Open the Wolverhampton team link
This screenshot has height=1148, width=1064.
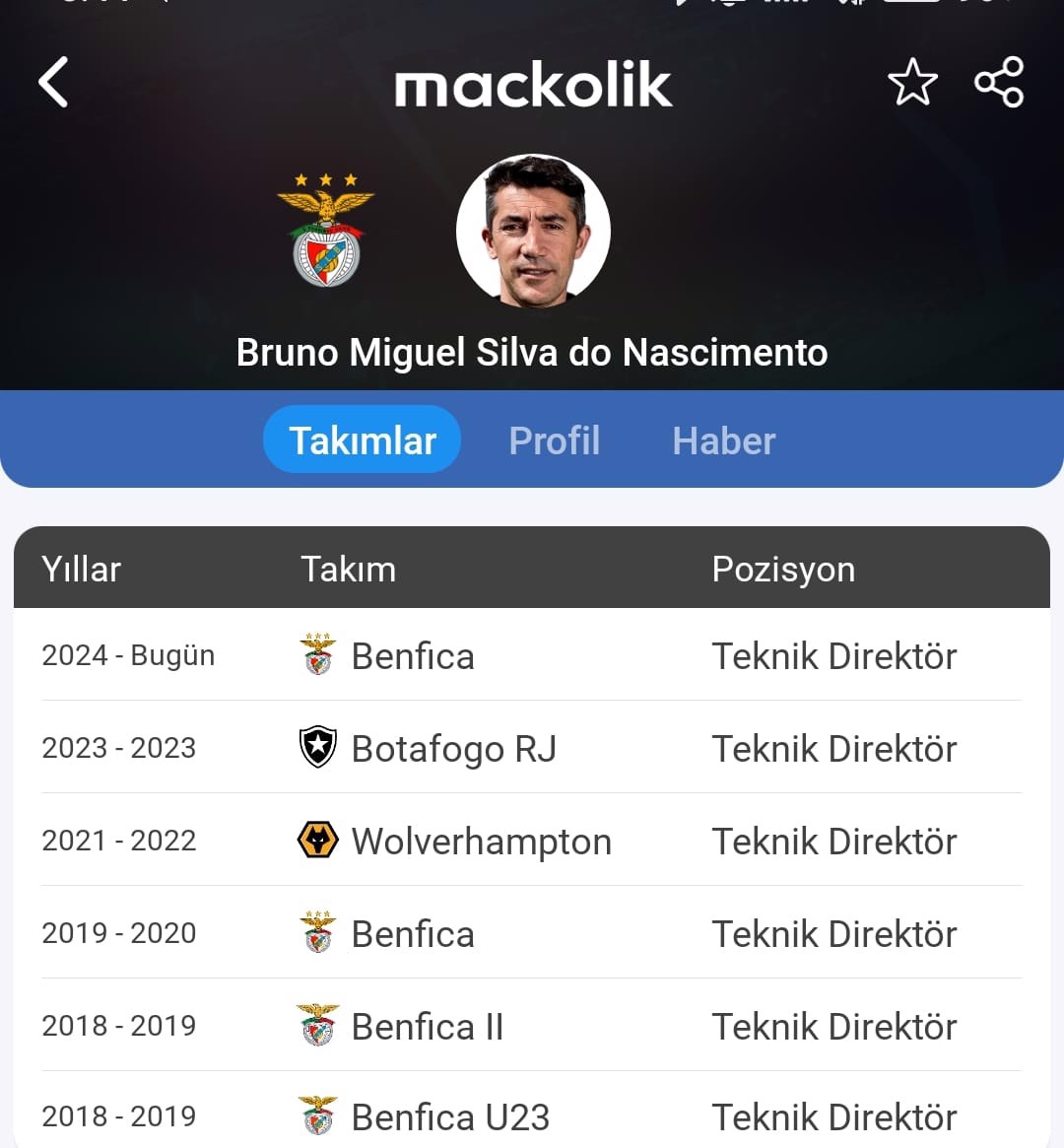click(x=482, y=842)
